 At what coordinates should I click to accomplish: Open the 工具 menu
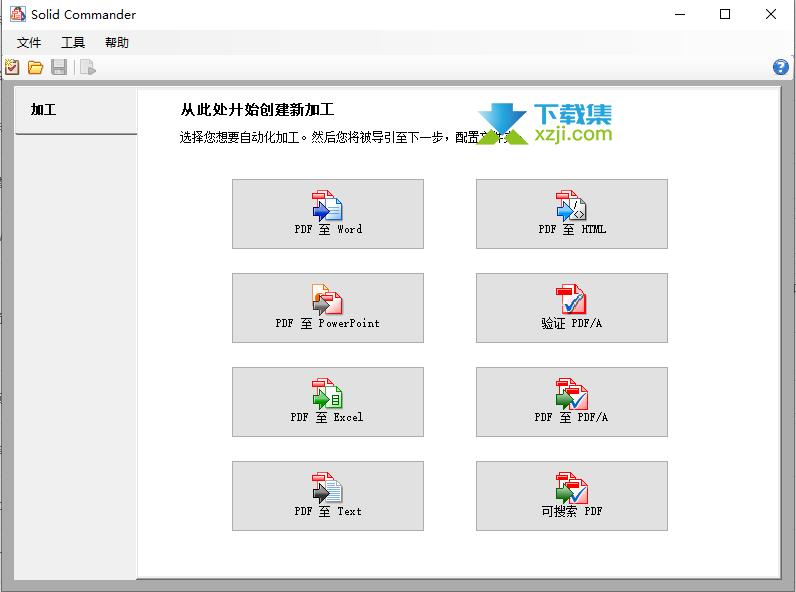[73, 43]
